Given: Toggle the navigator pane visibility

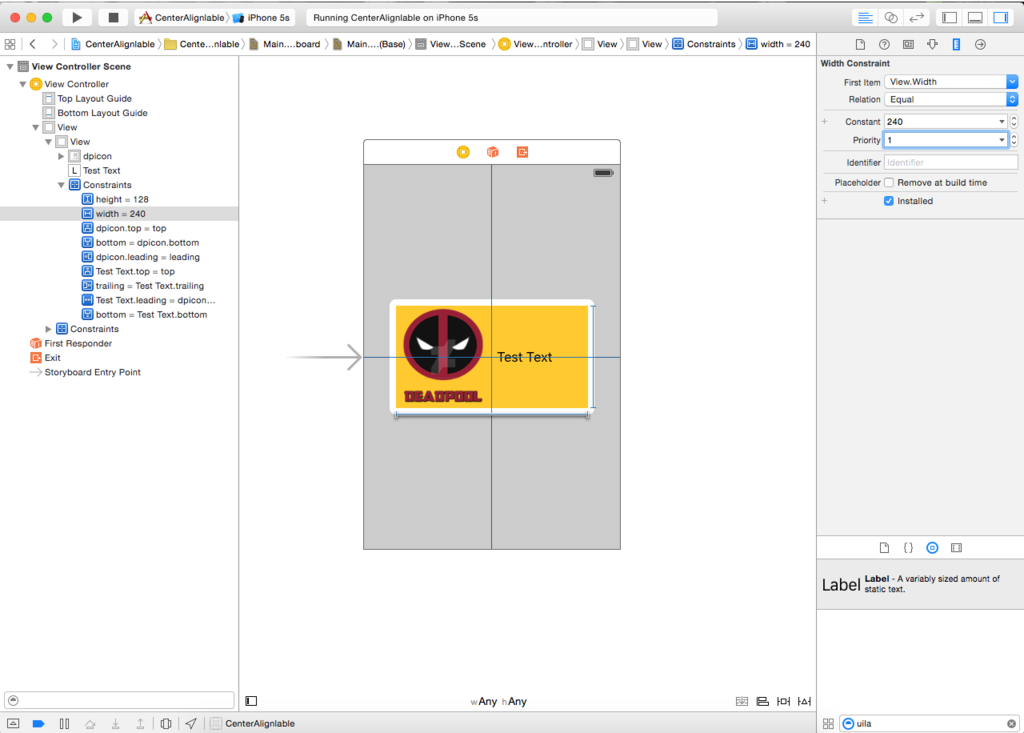Looking at the screenshot, I should tap(949, 18).
